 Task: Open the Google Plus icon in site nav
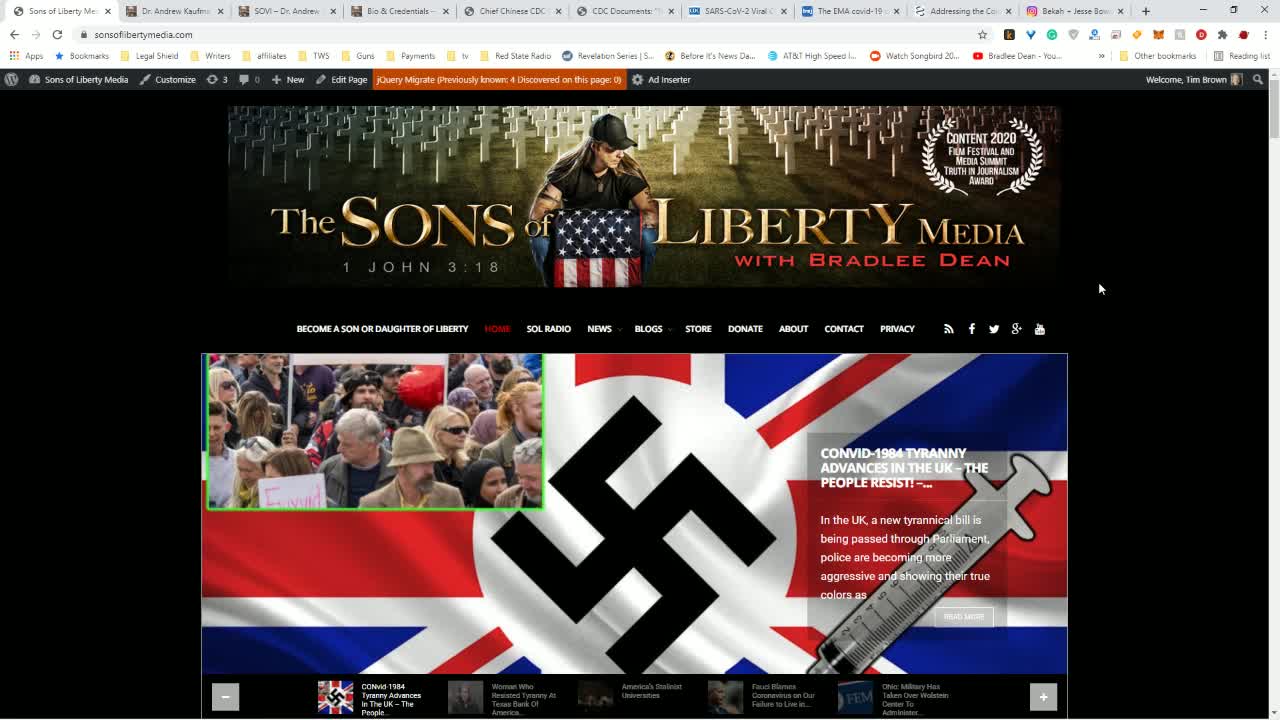tap(1017, 329)
